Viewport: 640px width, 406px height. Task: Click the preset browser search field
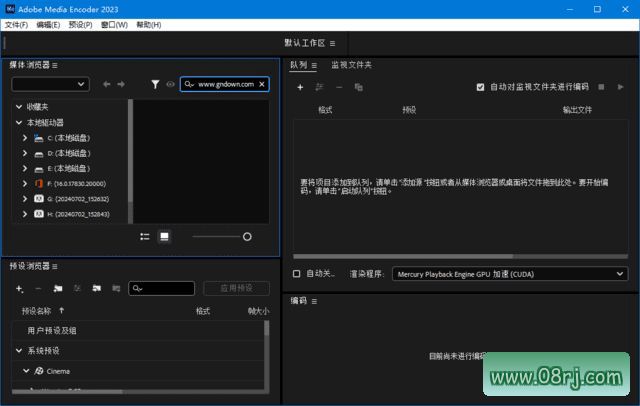point(162,288)
